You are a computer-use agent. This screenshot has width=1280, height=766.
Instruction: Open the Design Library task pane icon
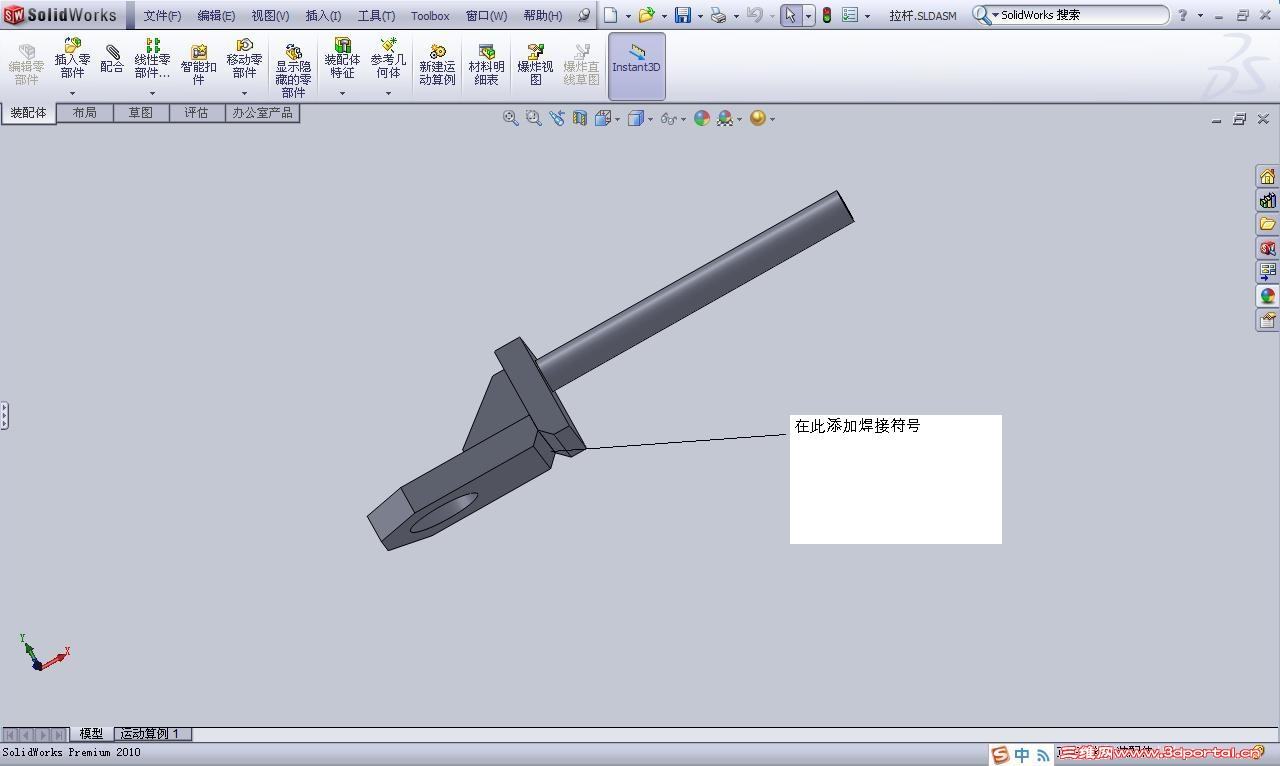point(1267,200)
